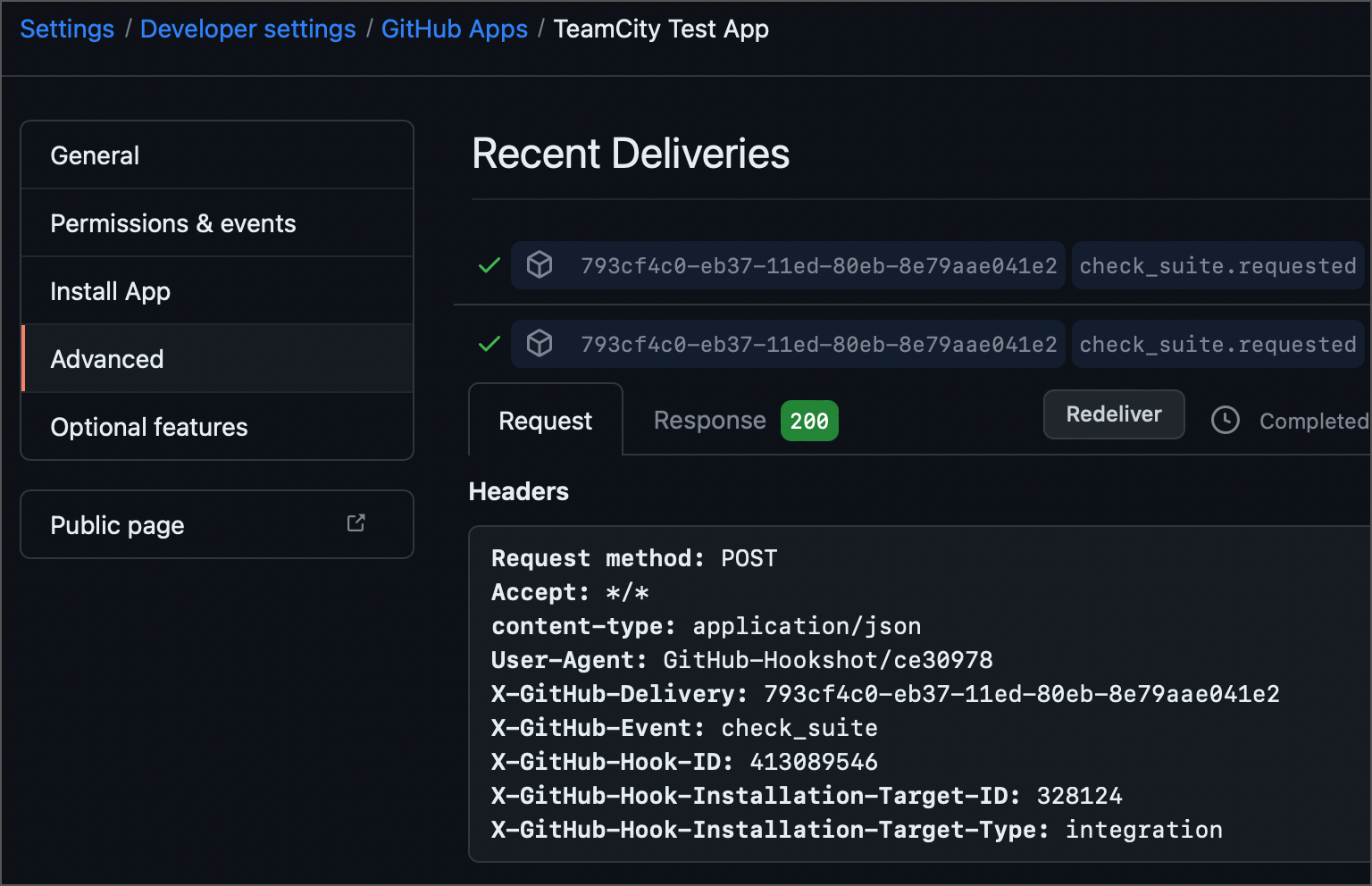Click the package icon on second delivery
Image resolution: width=1372 pixels, height=886 pixels.
(540, 344)
